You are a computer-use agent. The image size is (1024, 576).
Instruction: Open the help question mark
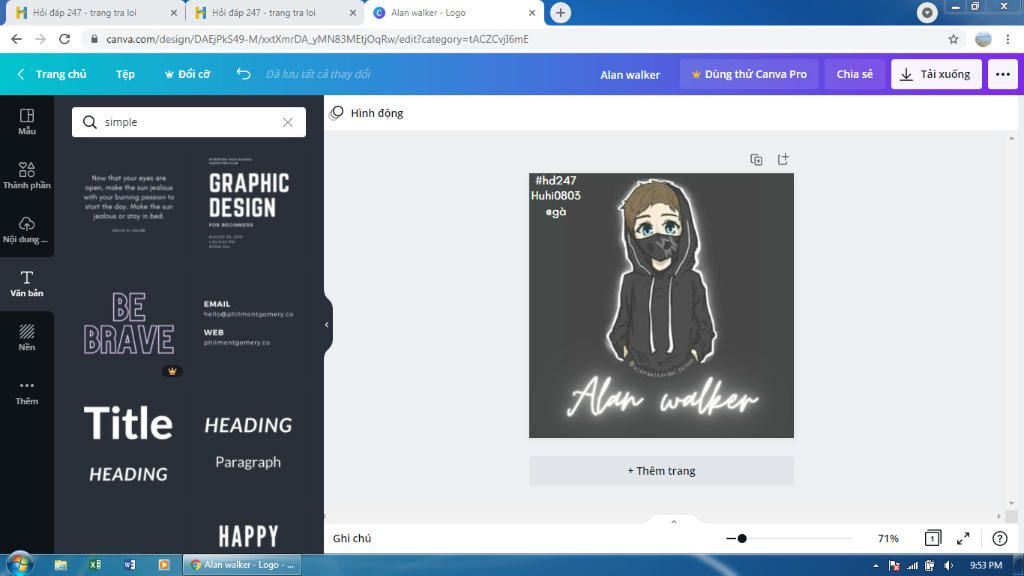(x=1000, y=538)
